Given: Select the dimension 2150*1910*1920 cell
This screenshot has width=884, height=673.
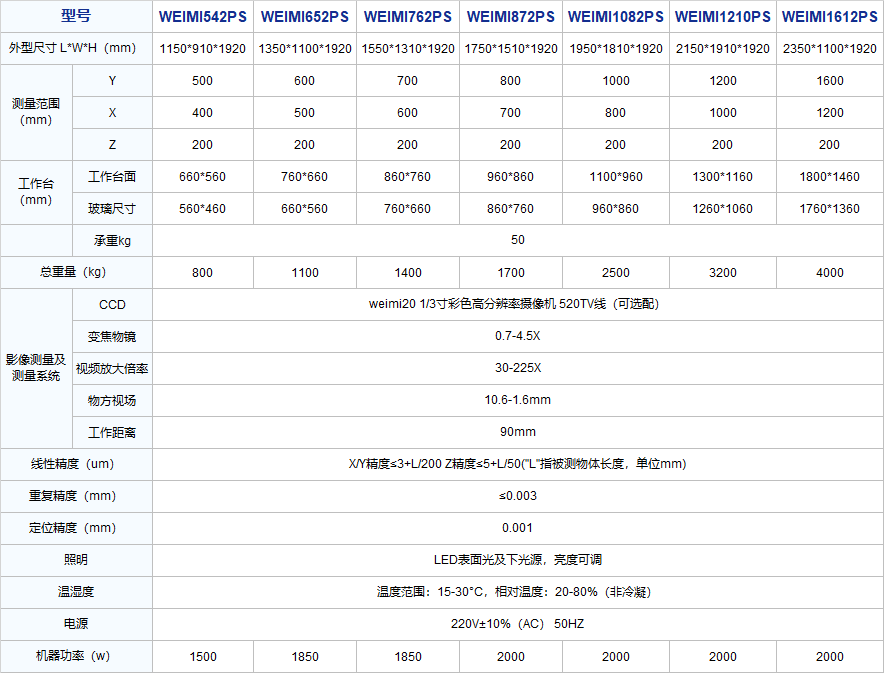Looking at the screenshot, I should (723, 49).
